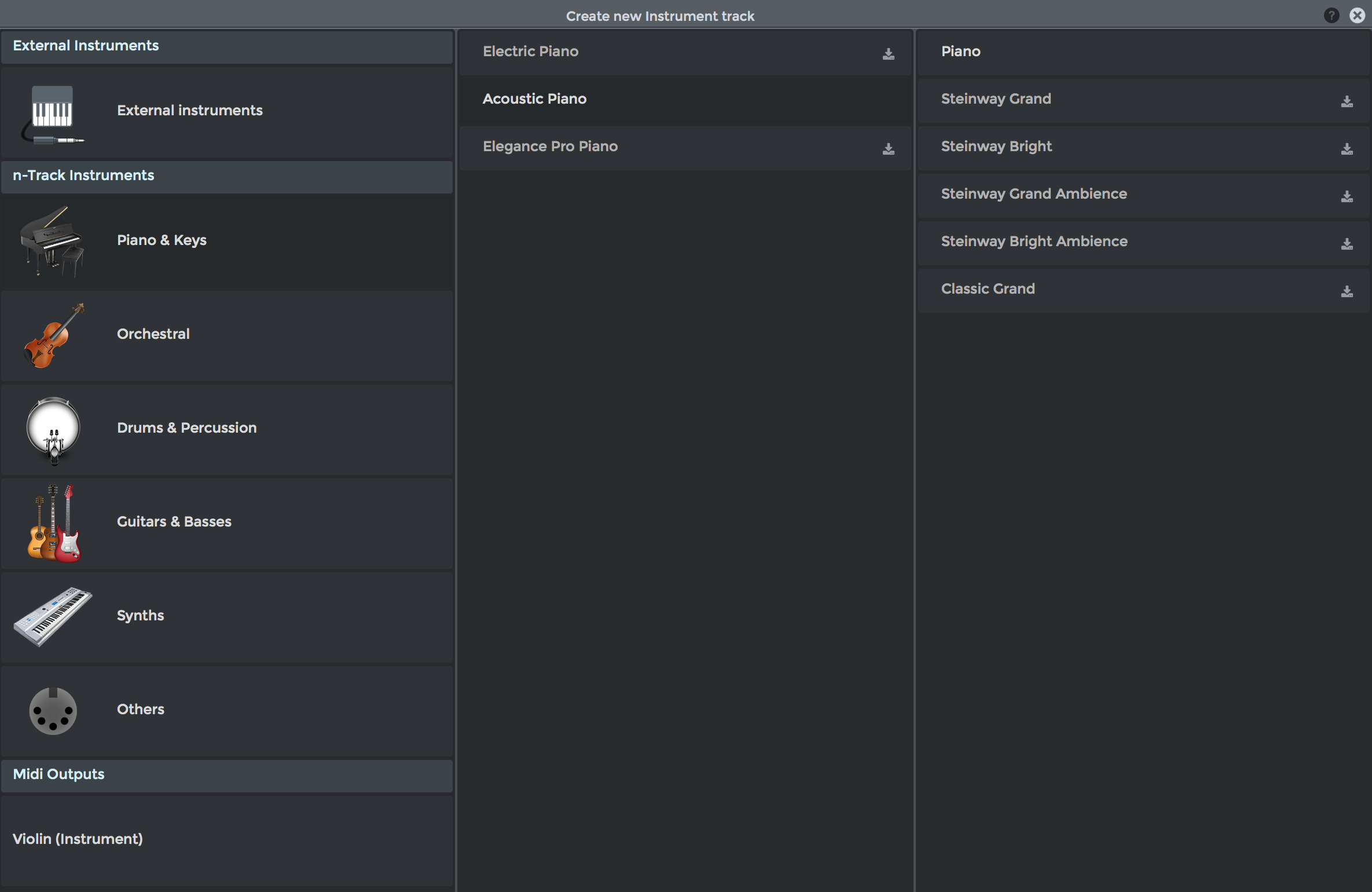Select the Synths category

(x=227, y=617)
